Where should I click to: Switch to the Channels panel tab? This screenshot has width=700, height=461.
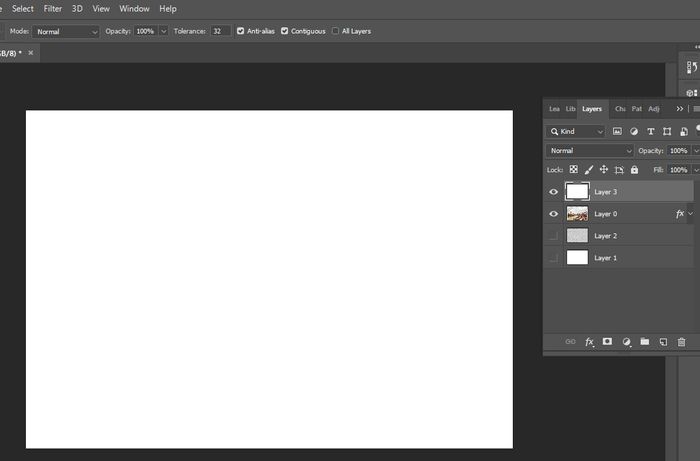pos(620,109)
